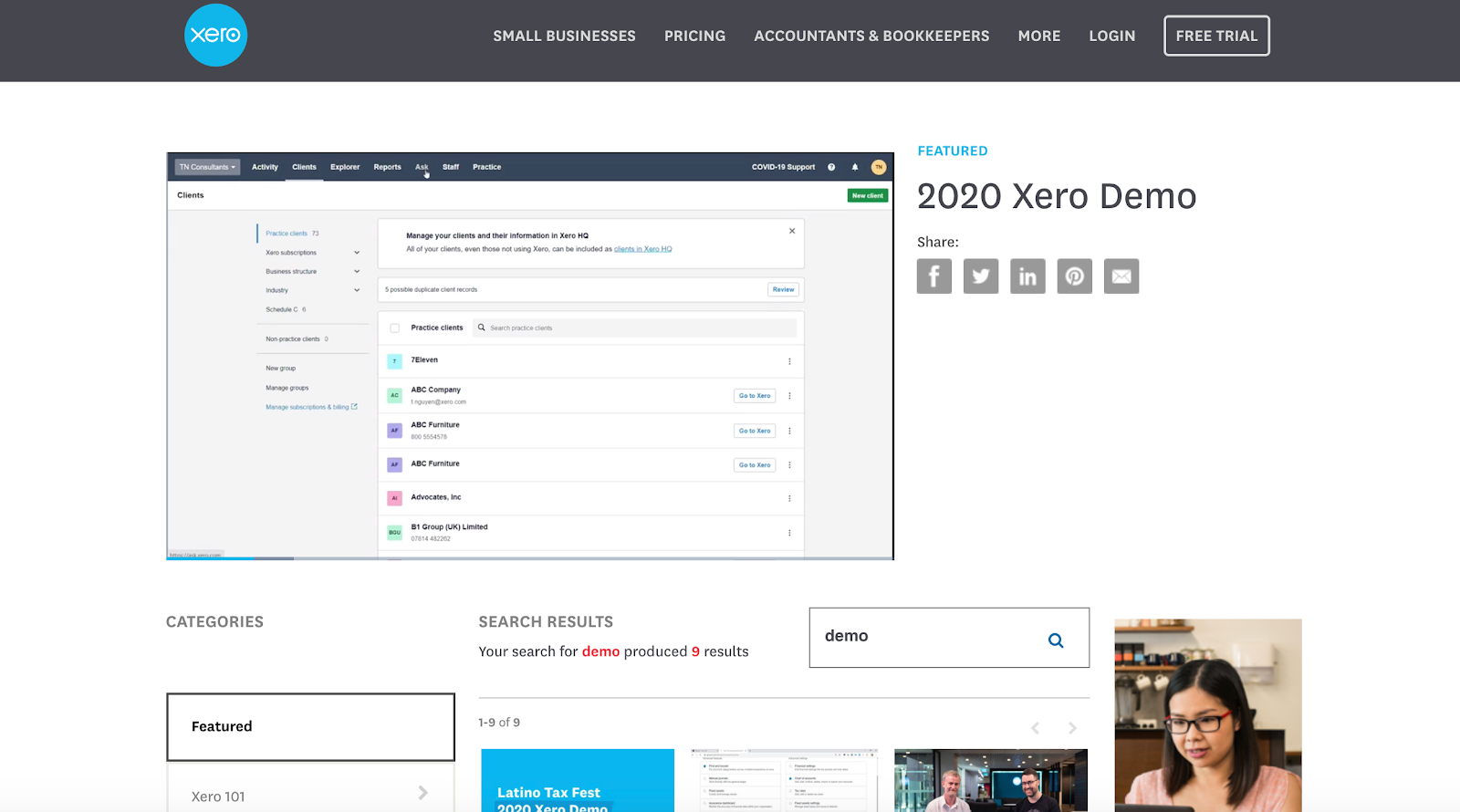Viewport: 1460px width, 812px height.
Task: Open the dashboard screenshot video thumbnail
Action: pos(785,780)
